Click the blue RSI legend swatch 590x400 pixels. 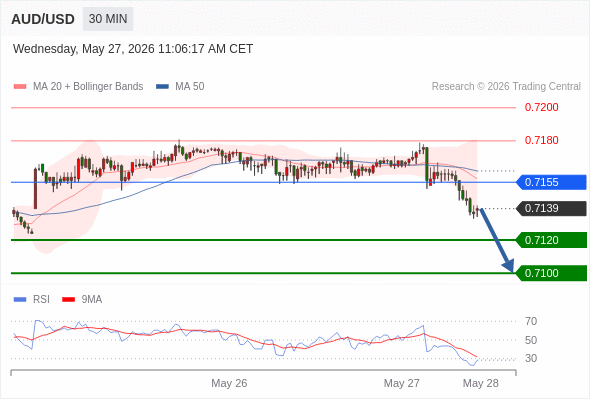20,300
